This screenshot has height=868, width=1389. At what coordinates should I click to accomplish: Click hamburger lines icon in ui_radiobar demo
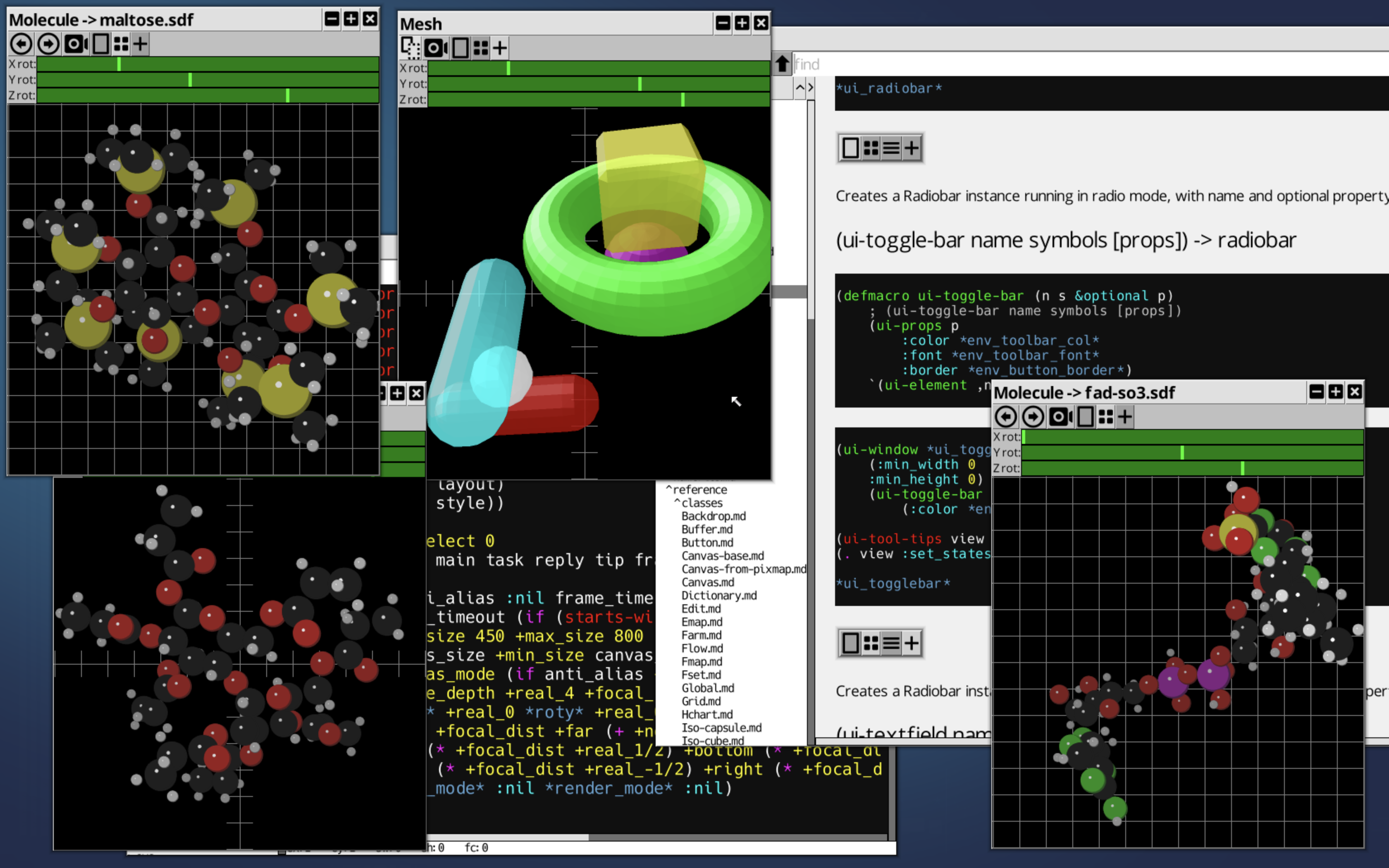click(891, 149)
